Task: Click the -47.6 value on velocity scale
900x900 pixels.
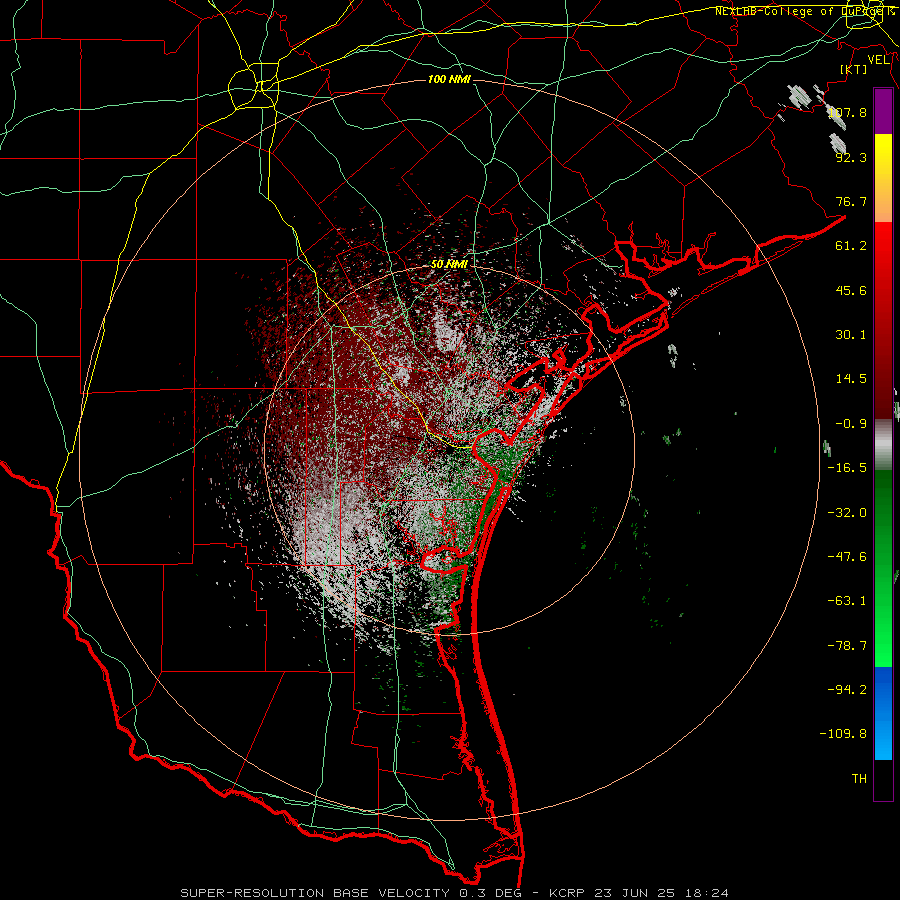Action: click(847, 557)
